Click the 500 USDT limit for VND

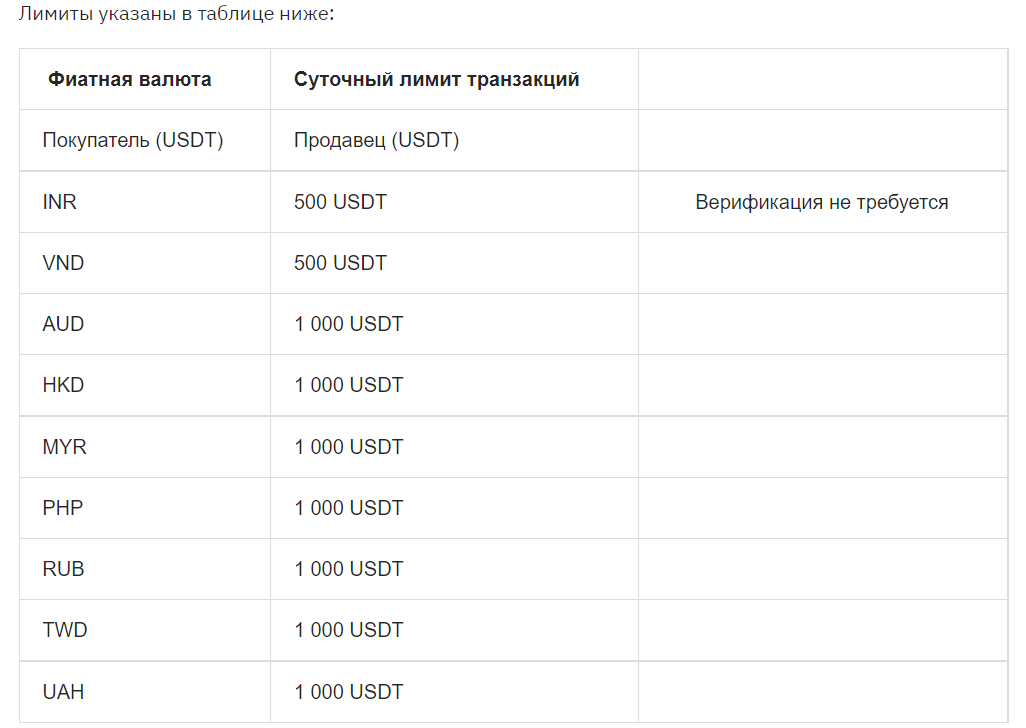point(340,263)
